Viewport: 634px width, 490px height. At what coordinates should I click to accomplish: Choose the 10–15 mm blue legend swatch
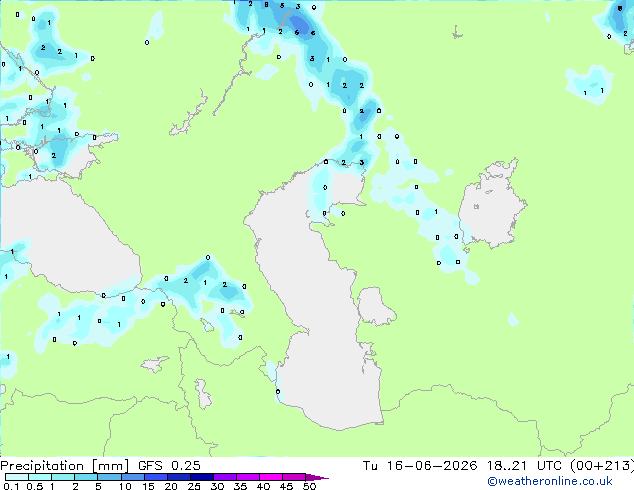click(x=133, y=477)
